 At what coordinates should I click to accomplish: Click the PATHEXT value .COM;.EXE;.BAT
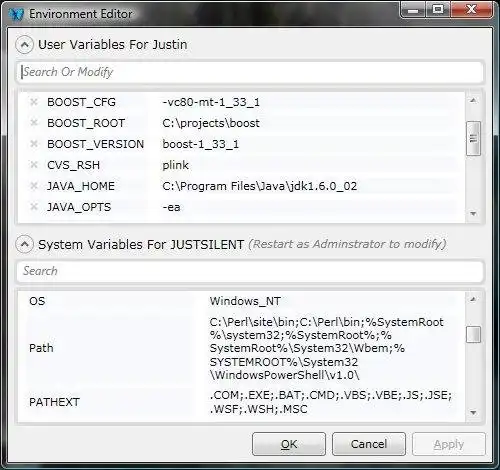331,402
